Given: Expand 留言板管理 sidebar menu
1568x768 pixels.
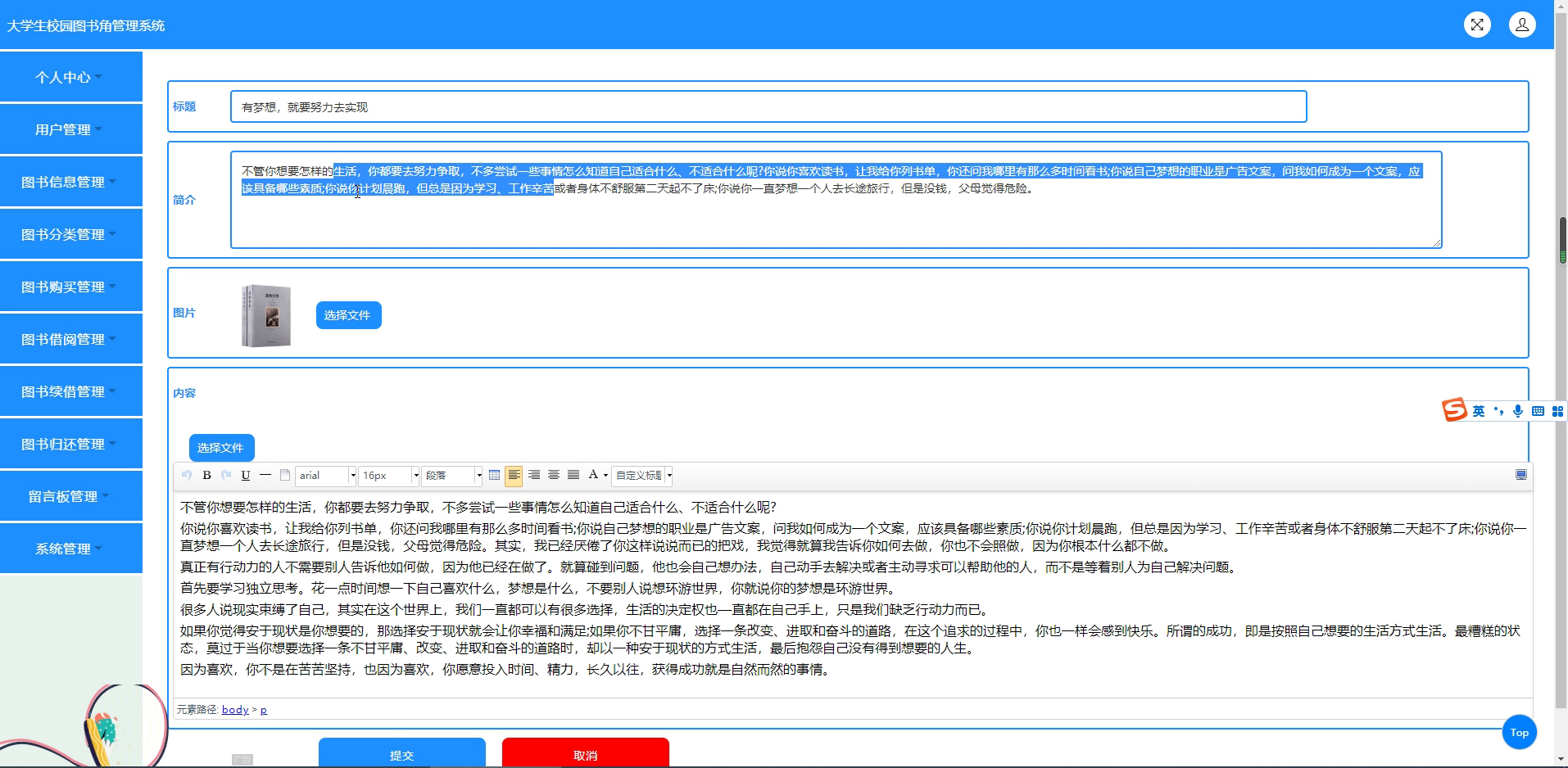Looking at the screenshot, I should pyautogui.click(x=71, y=496).
